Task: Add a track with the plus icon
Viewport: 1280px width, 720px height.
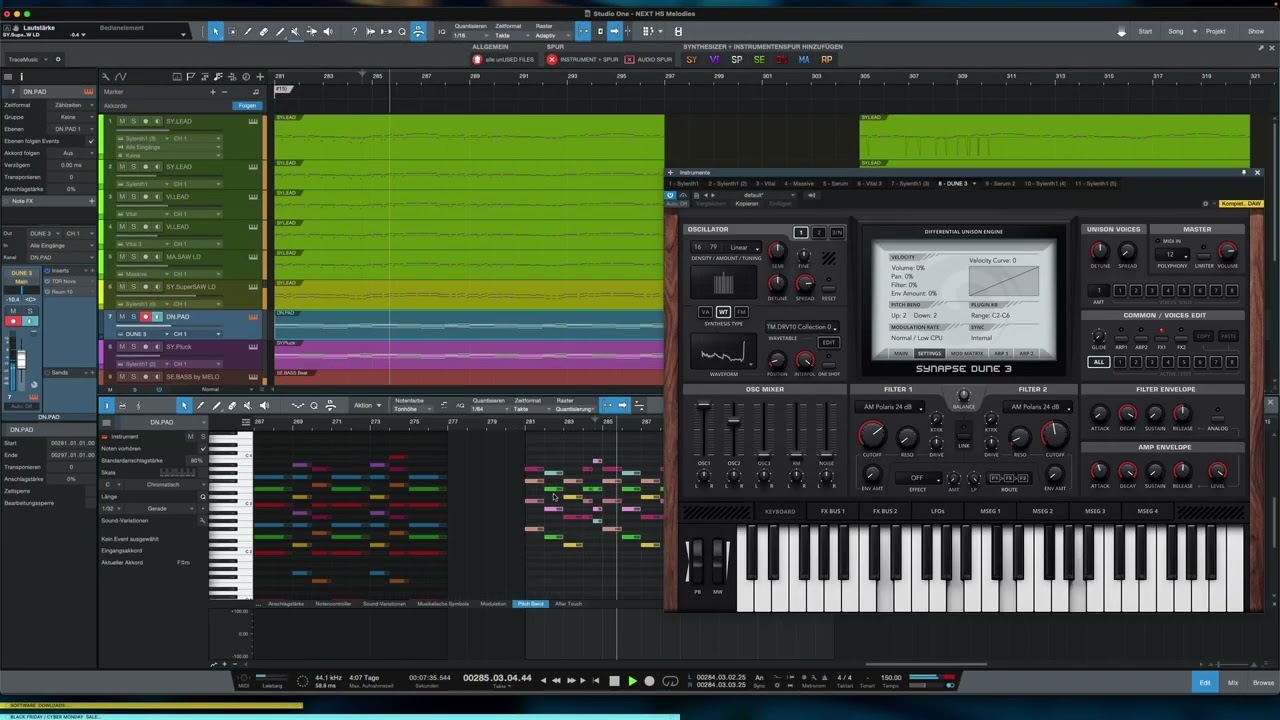Action: click(x=260, y=76)
